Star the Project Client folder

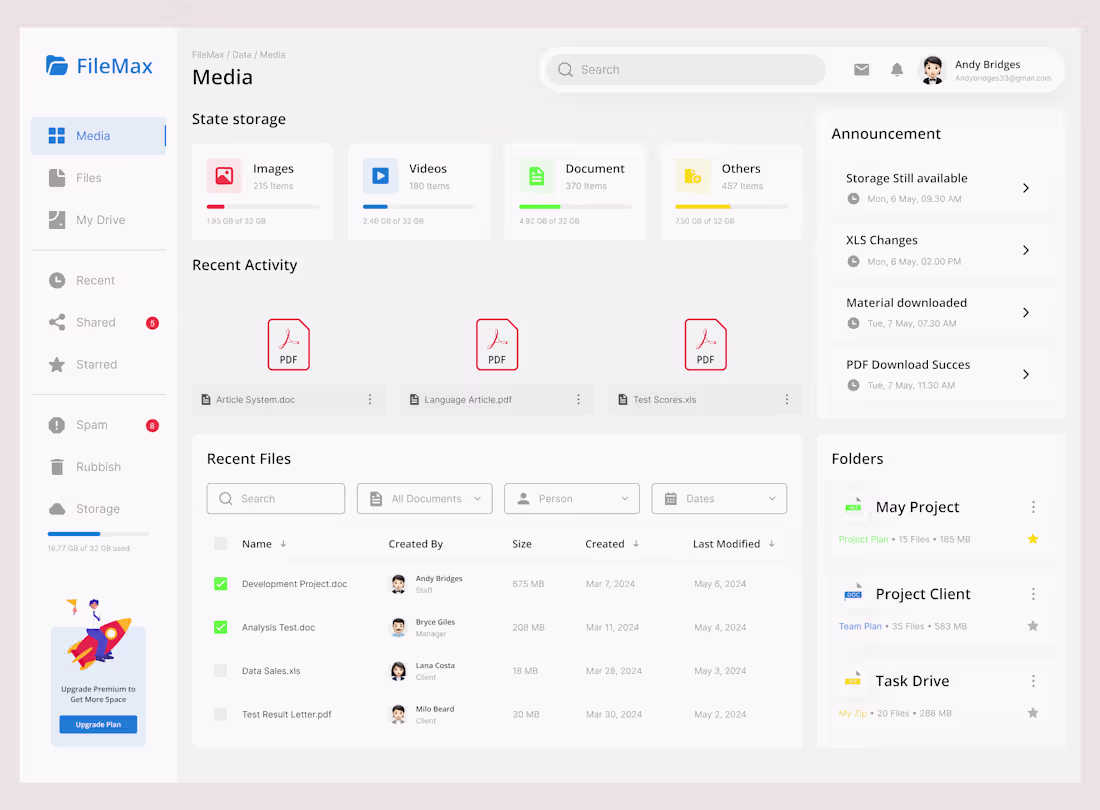point(1033,626)
